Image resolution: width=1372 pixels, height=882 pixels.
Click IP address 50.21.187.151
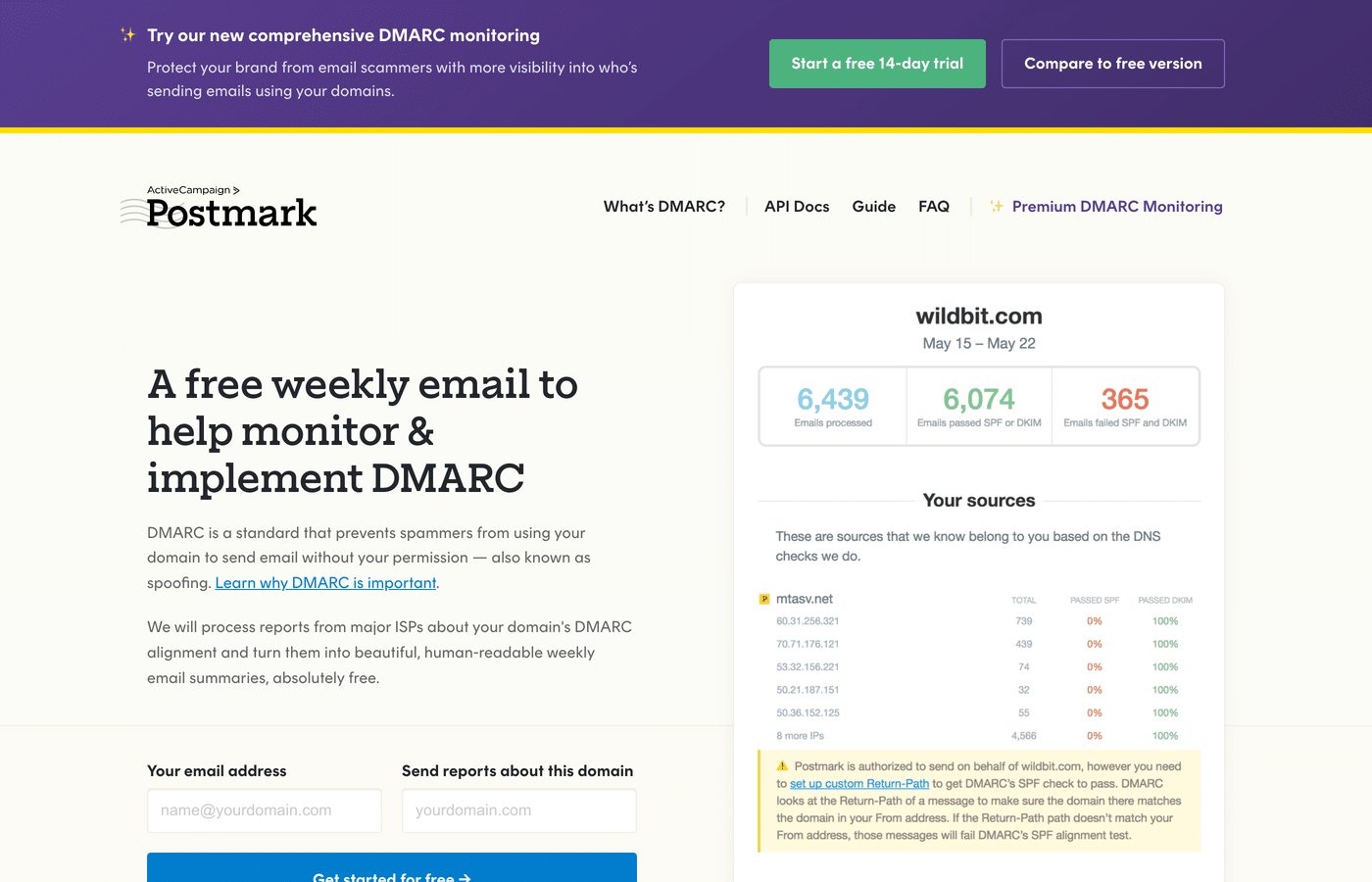click(x=808, y=690)
